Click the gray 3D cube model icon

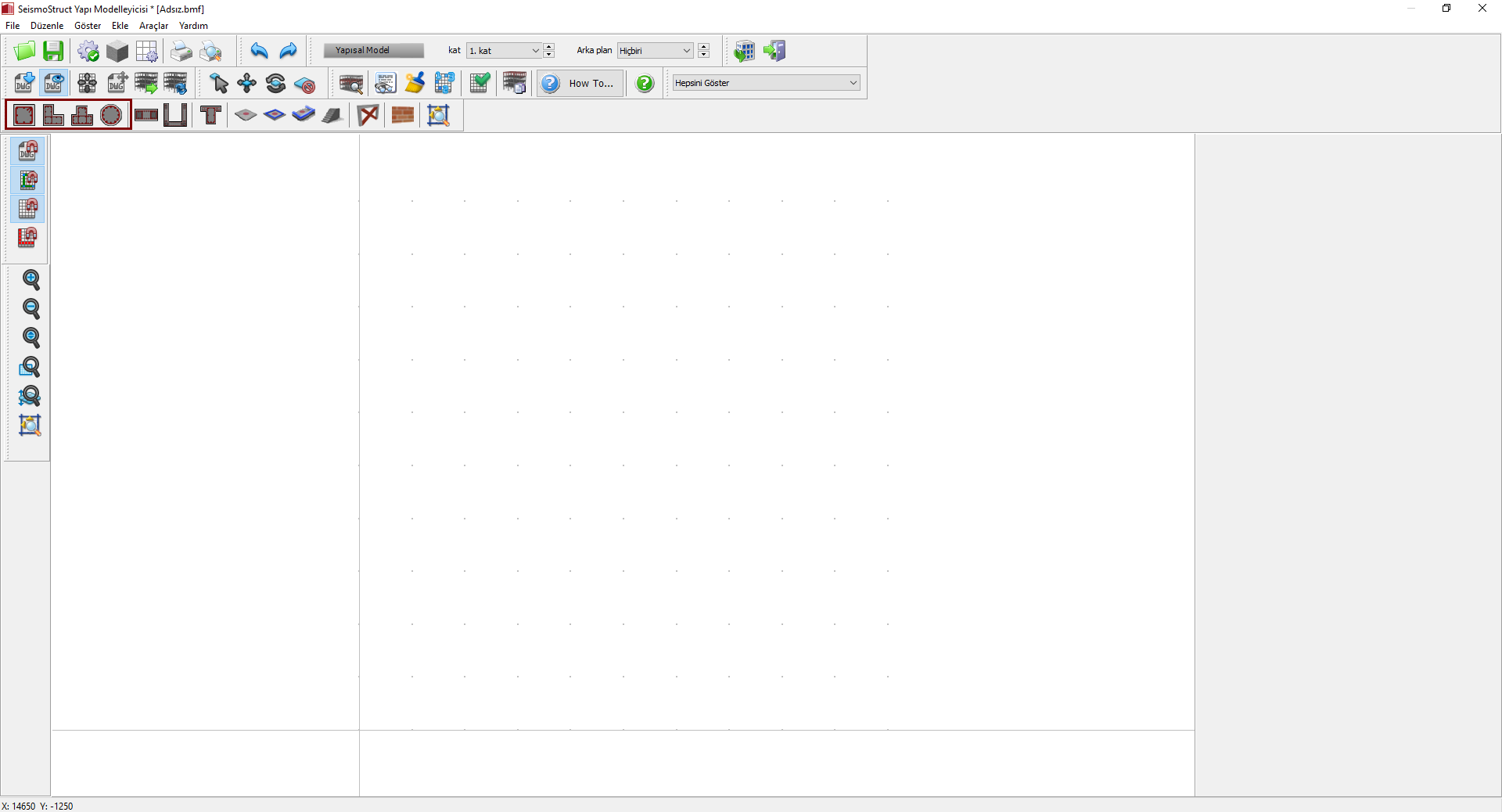[x=117, y=51]
